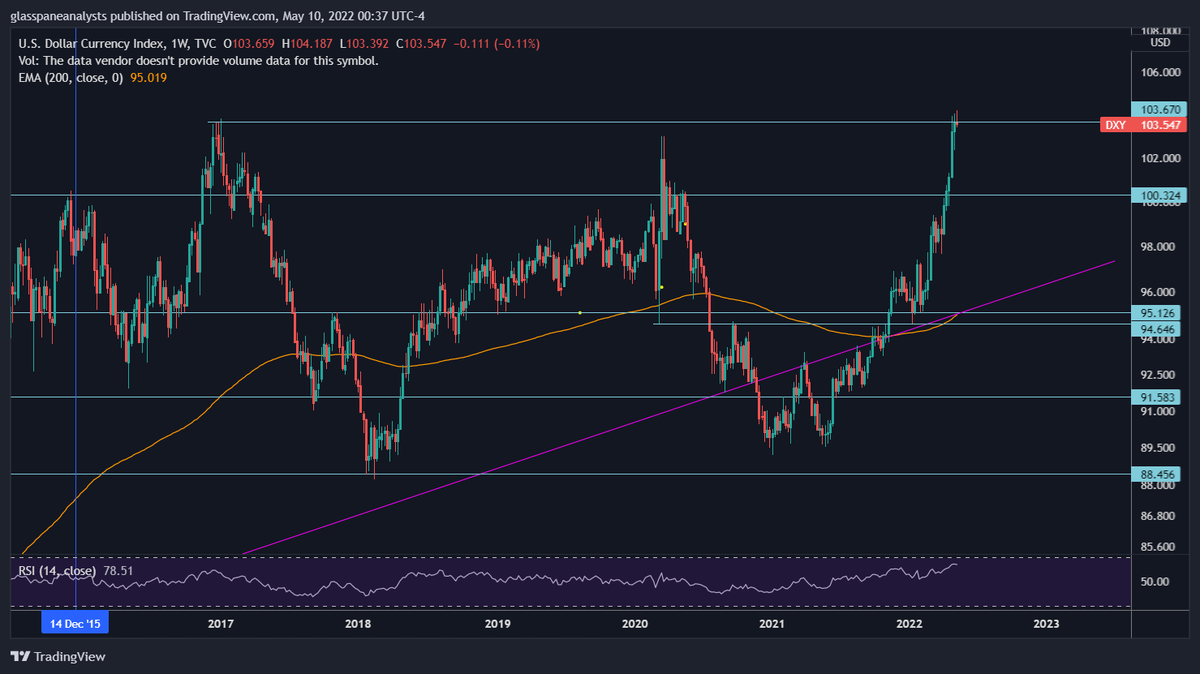Select the 94.646 price level label
This screenshot has width=1200, height=674.
1156,328
